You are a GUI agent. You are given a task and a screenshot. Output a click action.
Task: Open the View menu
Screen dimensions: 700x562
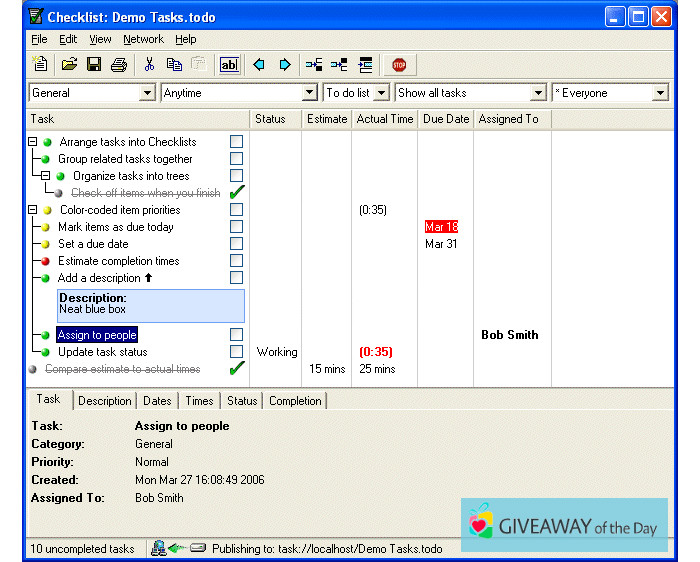click(100, 39)
